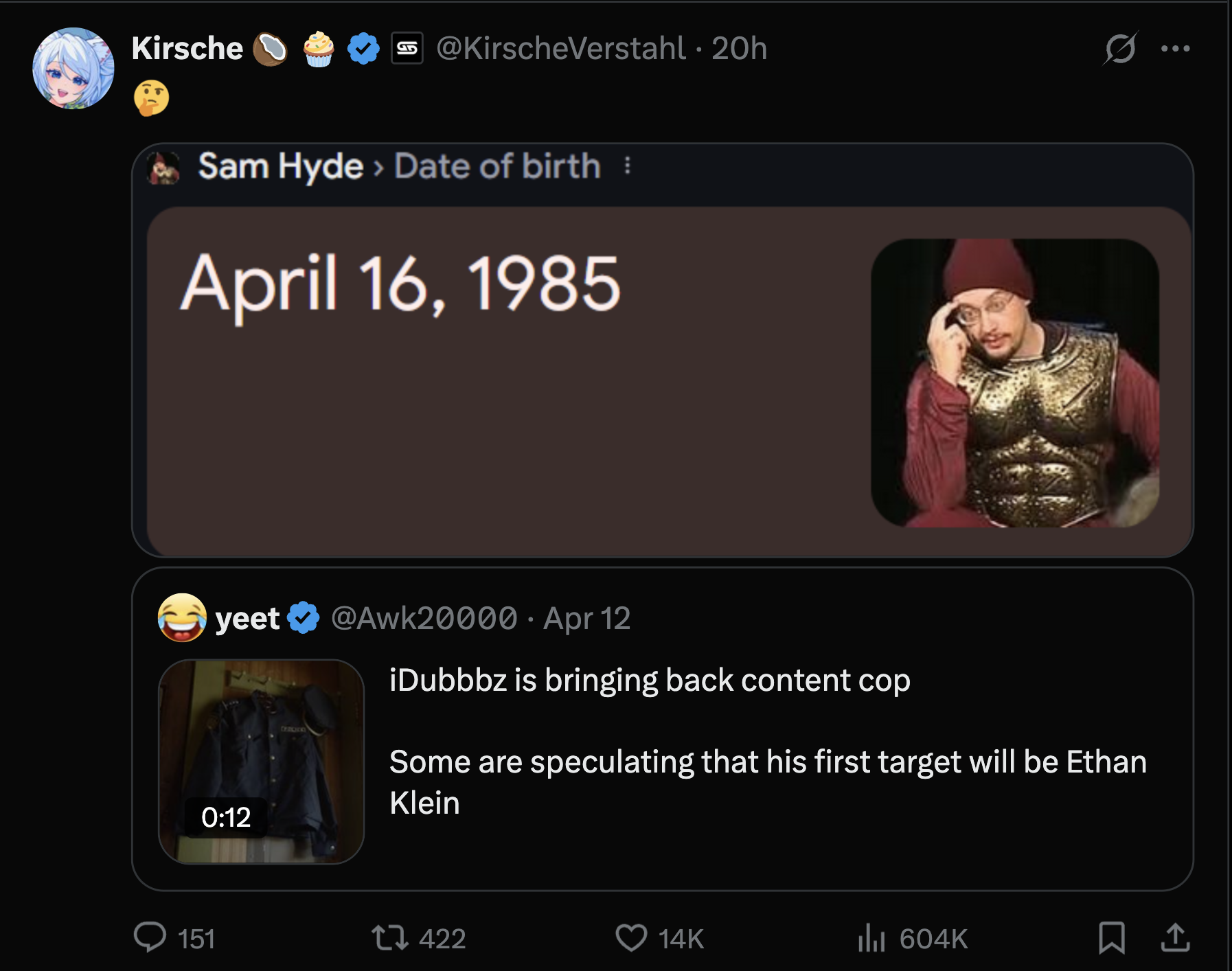Open Kirsche's profile avatar
Viewport: 1232px width, 971px height.
coord(73,69)
